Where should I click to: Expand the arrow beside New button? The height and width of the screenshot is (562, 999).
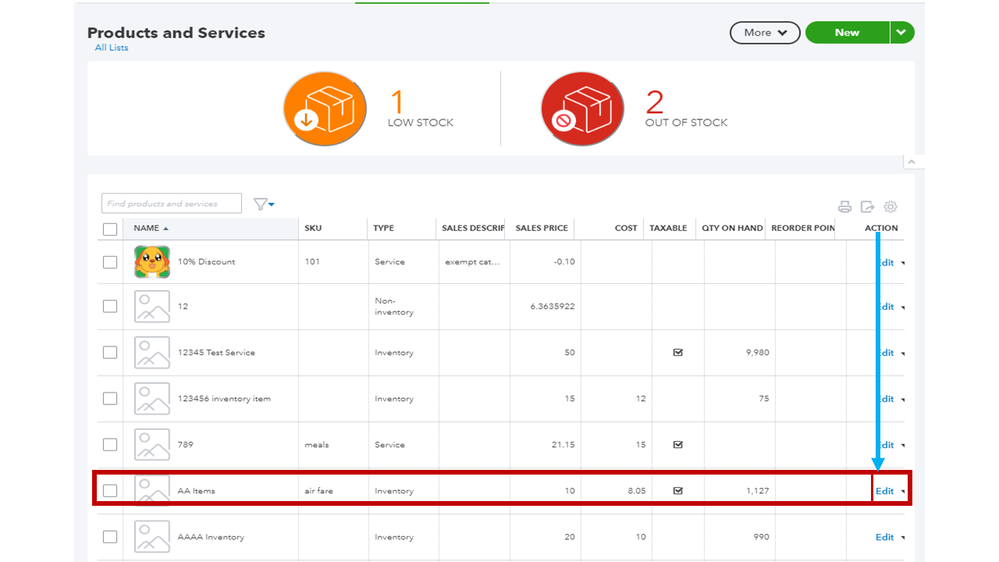click(902, 33)
